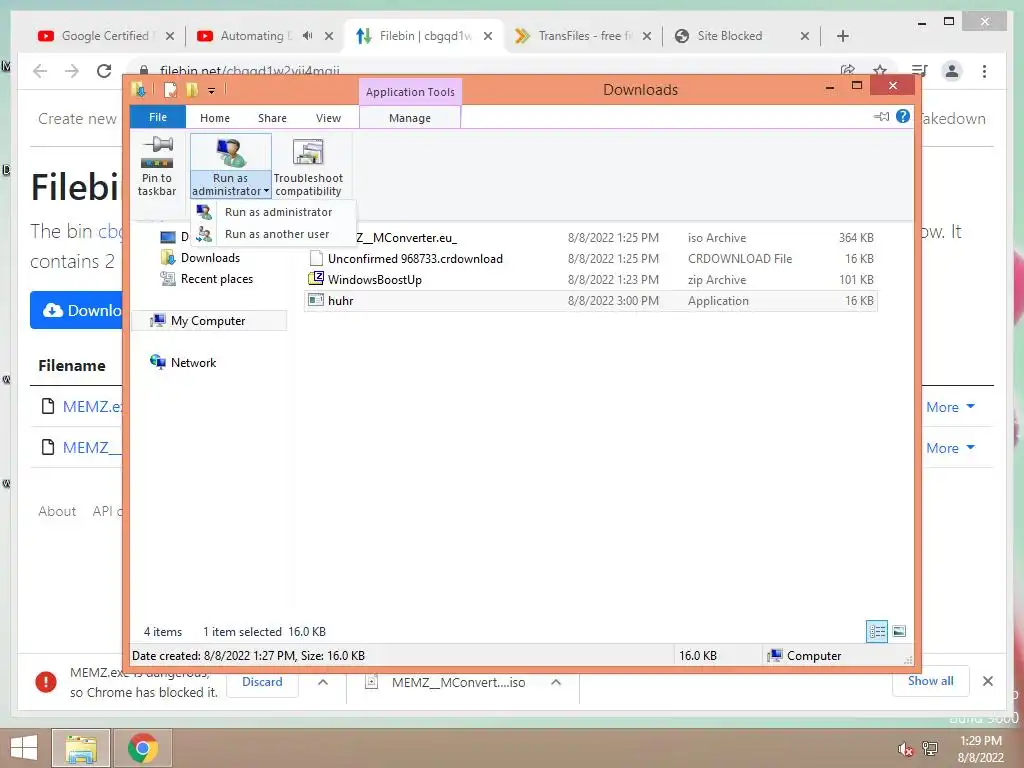Switch to the Home ribbon tab
Viewport: 1024px width, 768px height.
pos(215,118)
